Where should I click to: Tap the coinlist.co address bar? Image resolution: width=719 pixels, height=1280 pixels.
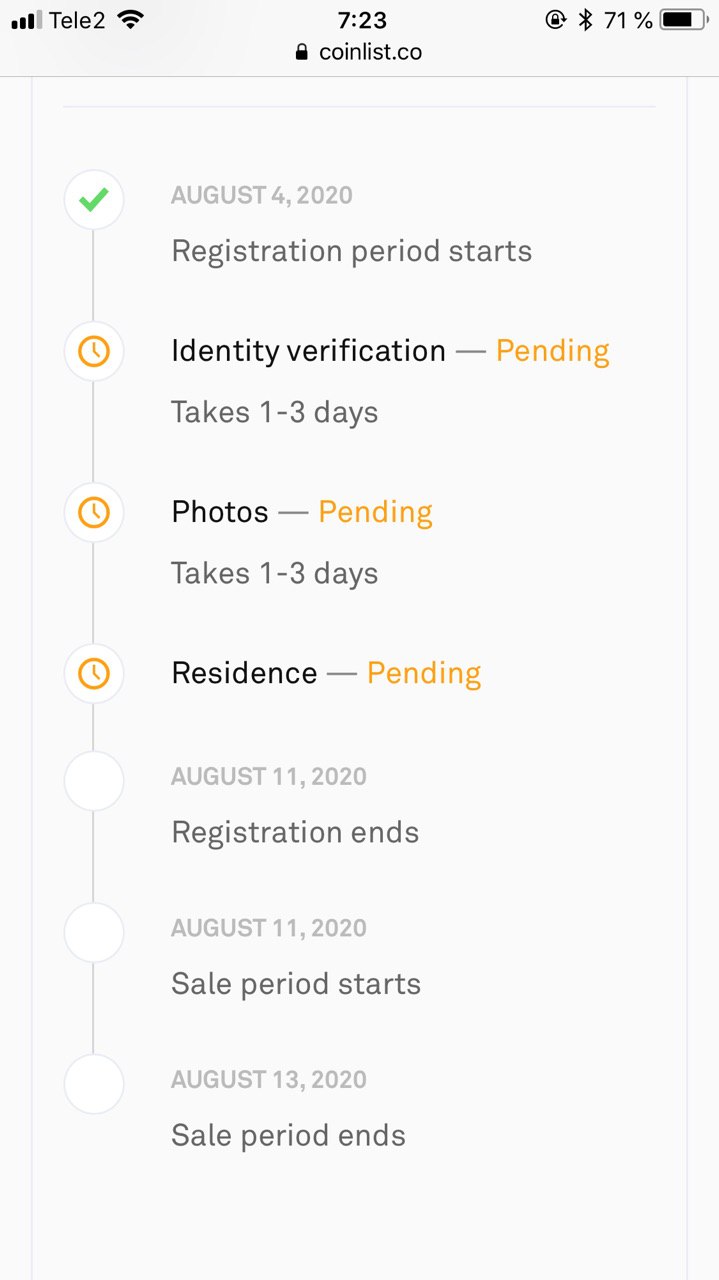point(359,52)
